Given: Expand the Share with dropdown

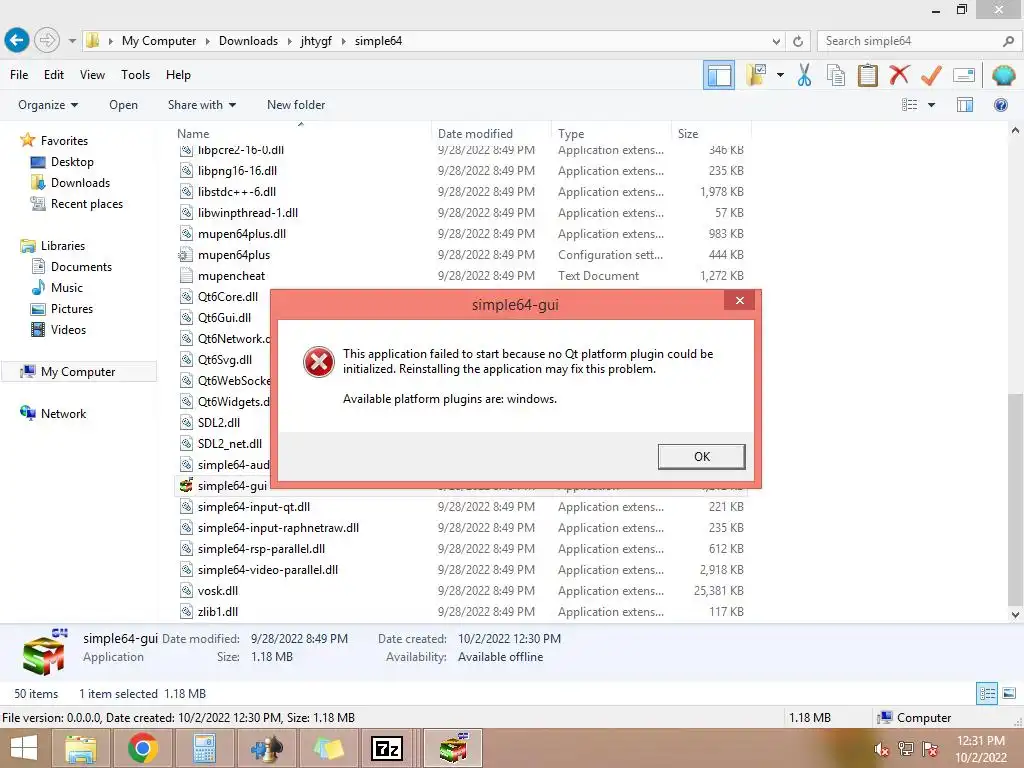Looking at the screenshot, I should pyautogui.click(x=202, y=105).
